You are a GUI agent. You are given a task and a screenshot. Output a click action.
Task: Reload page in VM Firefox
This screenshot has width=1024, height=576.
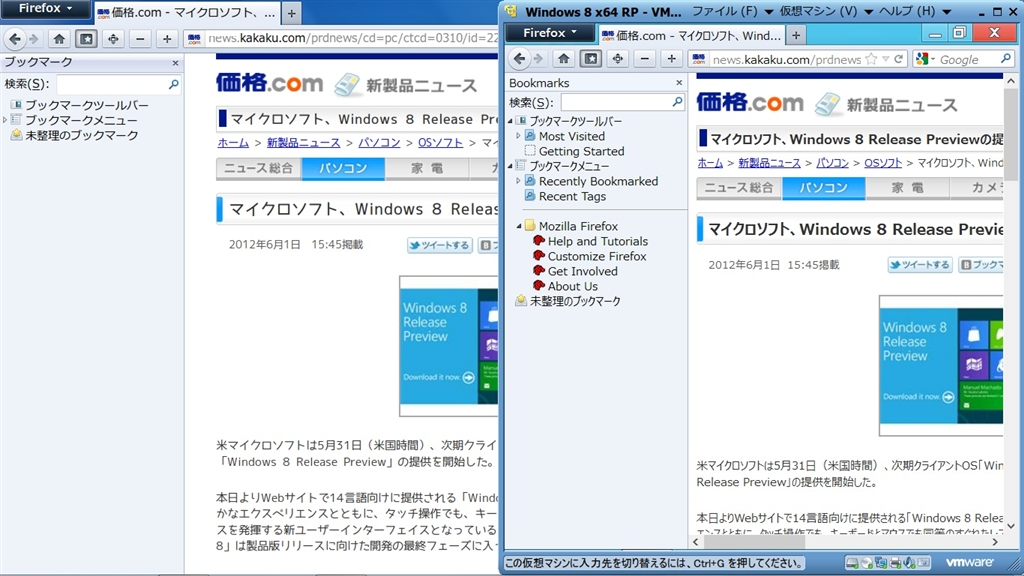click(x=899, y=59)
